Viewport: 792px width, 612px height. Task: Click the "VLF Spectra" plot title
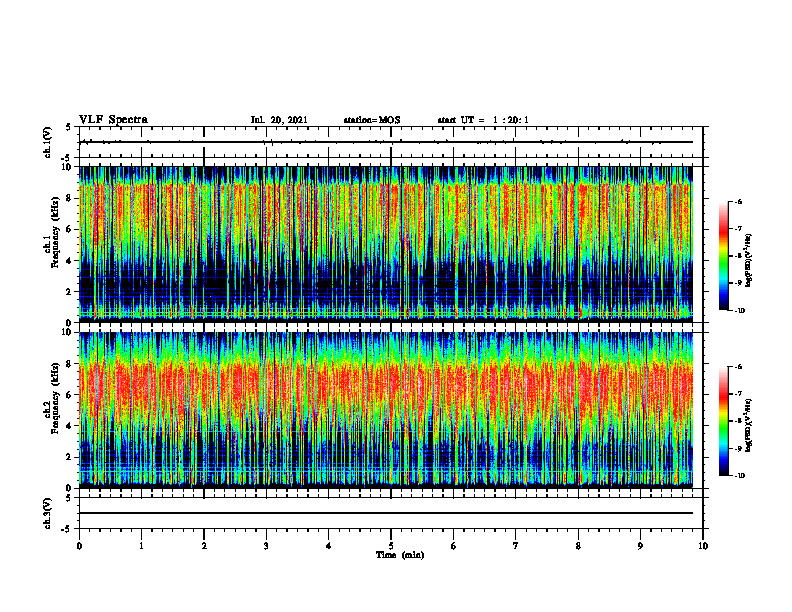tap(113, 120)
